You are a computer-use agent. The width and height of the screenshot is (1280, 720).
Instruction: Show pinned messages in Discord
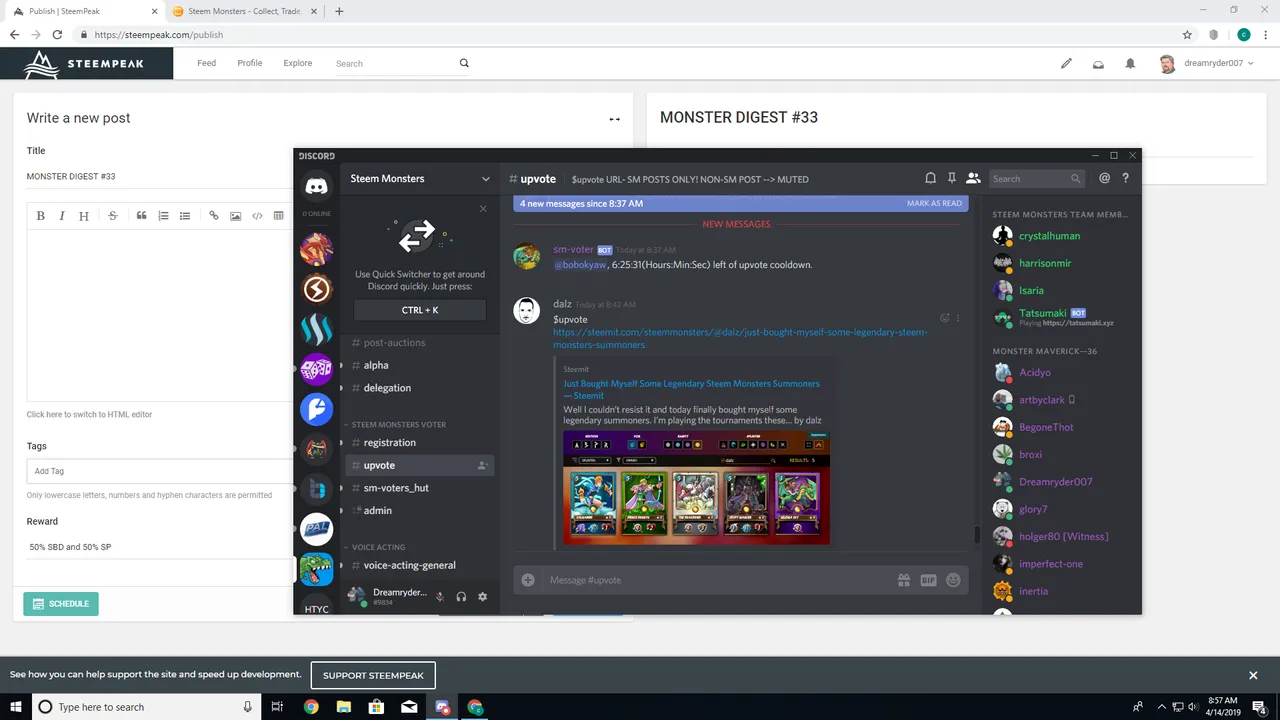click(952, 178)
